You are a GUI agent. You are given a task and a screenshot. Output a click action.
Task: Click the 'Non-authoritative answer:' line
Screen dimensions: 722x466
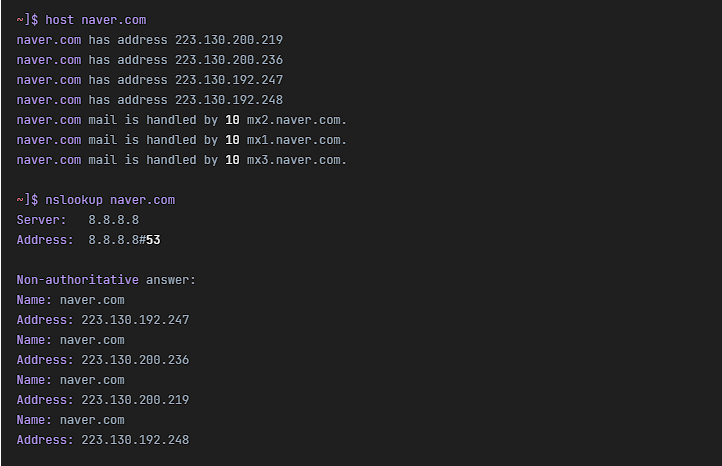[x=106, y=280]
